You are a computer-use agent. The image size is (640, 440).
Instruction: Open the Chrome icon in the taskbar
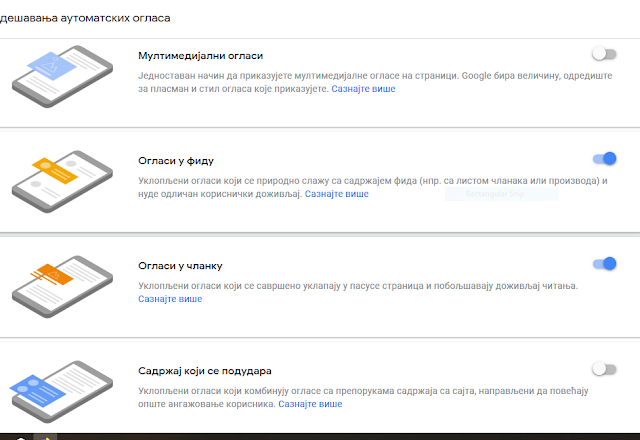(45, 438)
